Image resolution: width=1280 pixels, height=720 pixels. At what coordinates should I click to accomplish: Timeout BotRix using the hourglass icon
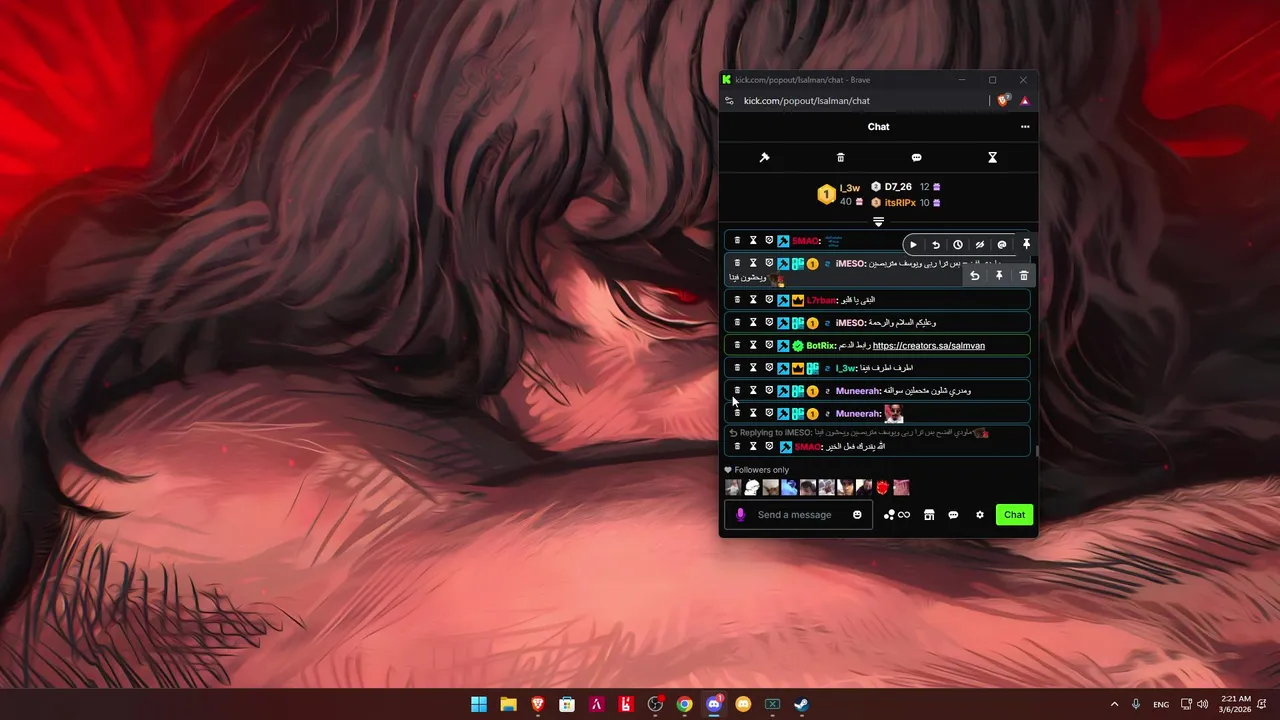[753, 345]
